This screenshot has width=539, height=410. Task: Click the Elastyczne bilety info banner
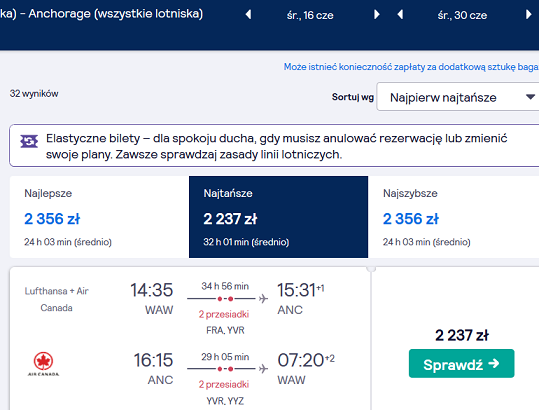pos(274,146)
